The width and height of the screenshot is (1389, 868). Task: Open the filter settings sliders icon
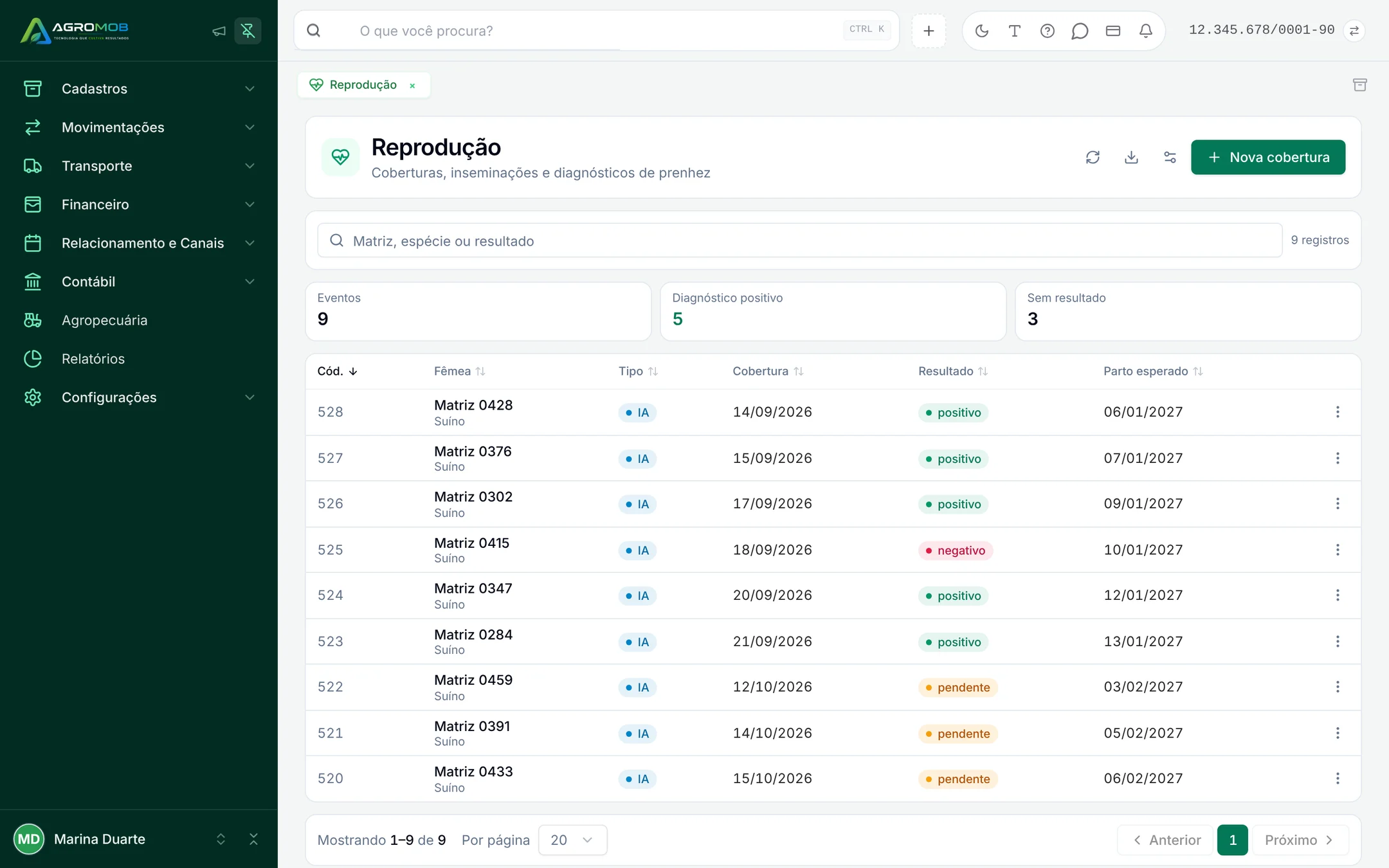click(1170, 157)
